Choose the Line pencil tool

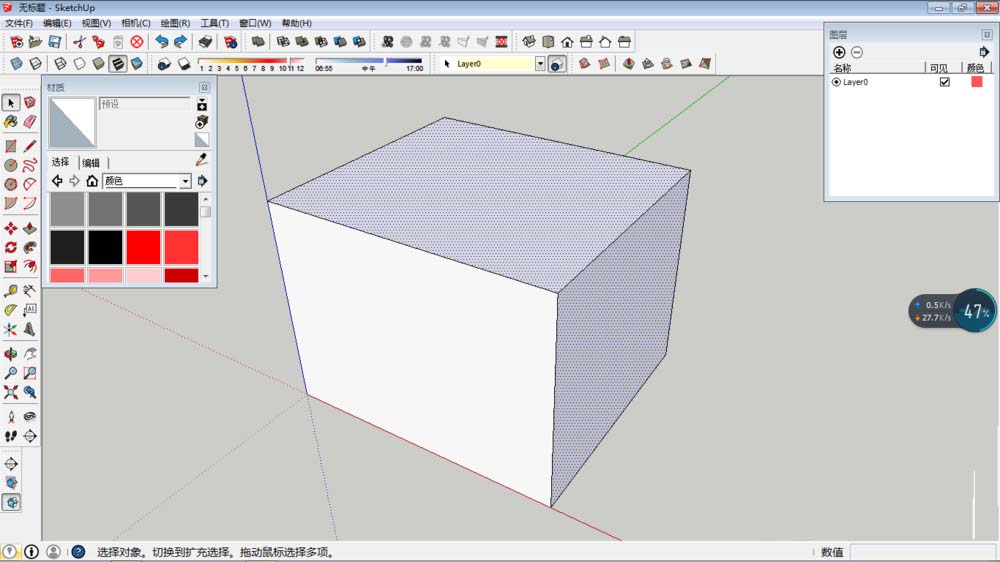[30, 146]
